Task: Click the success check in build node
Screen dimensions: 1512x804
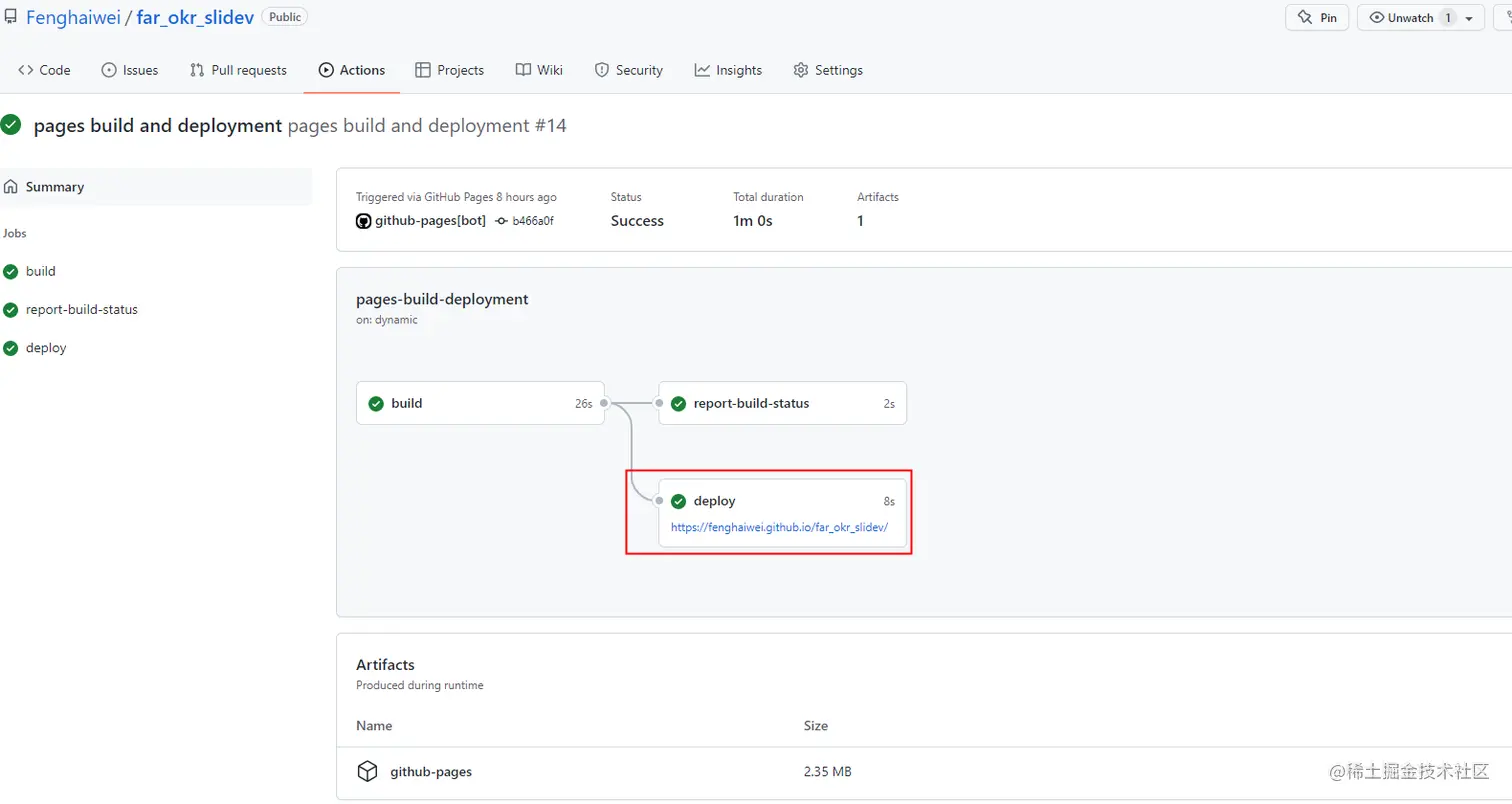Action: [x=376, y=404]
